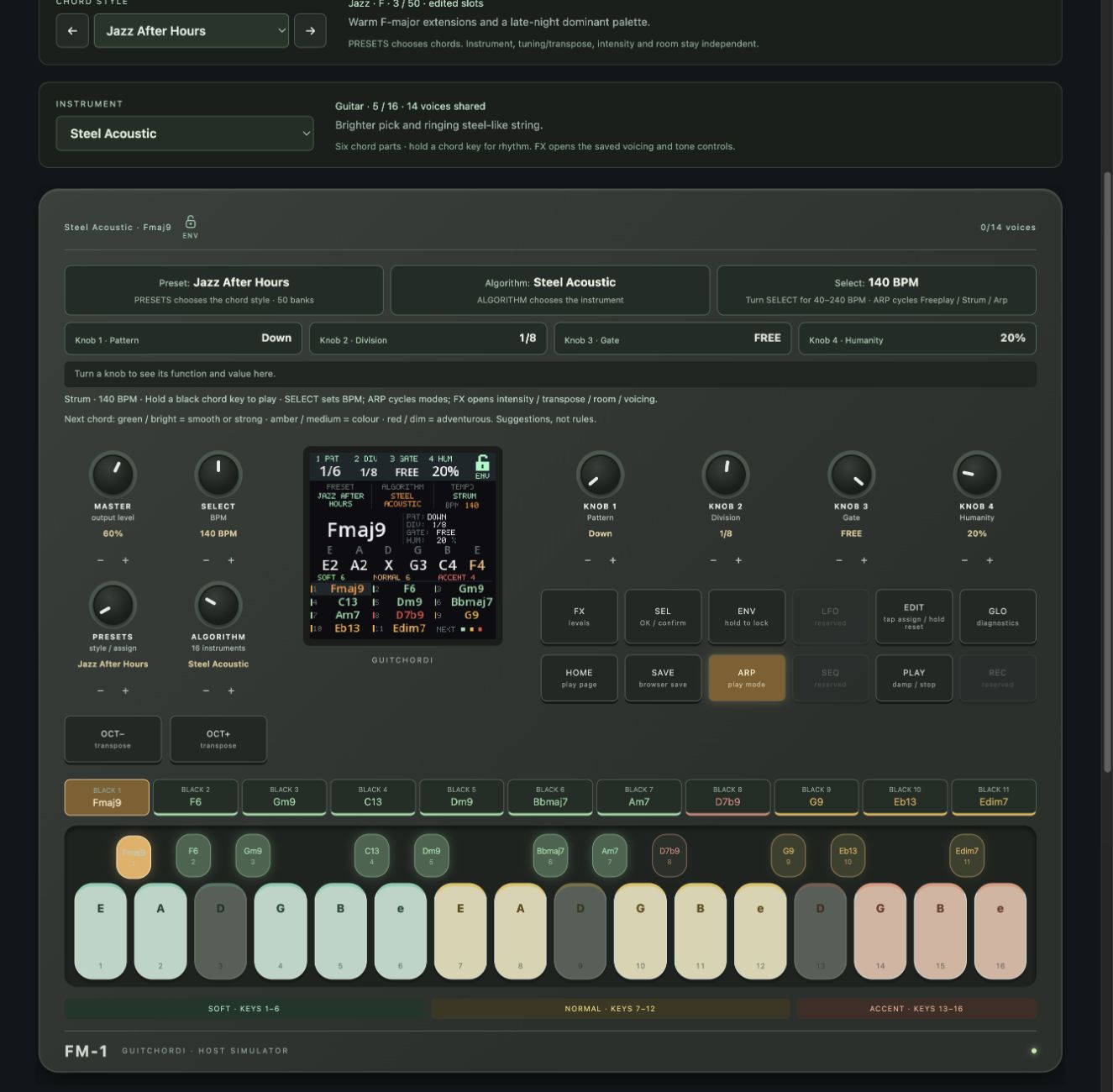The width and height of the screenshot is (1113, 1092).
Task: Decrease KNOB 2 Division with minus
Action: point(713,560)
